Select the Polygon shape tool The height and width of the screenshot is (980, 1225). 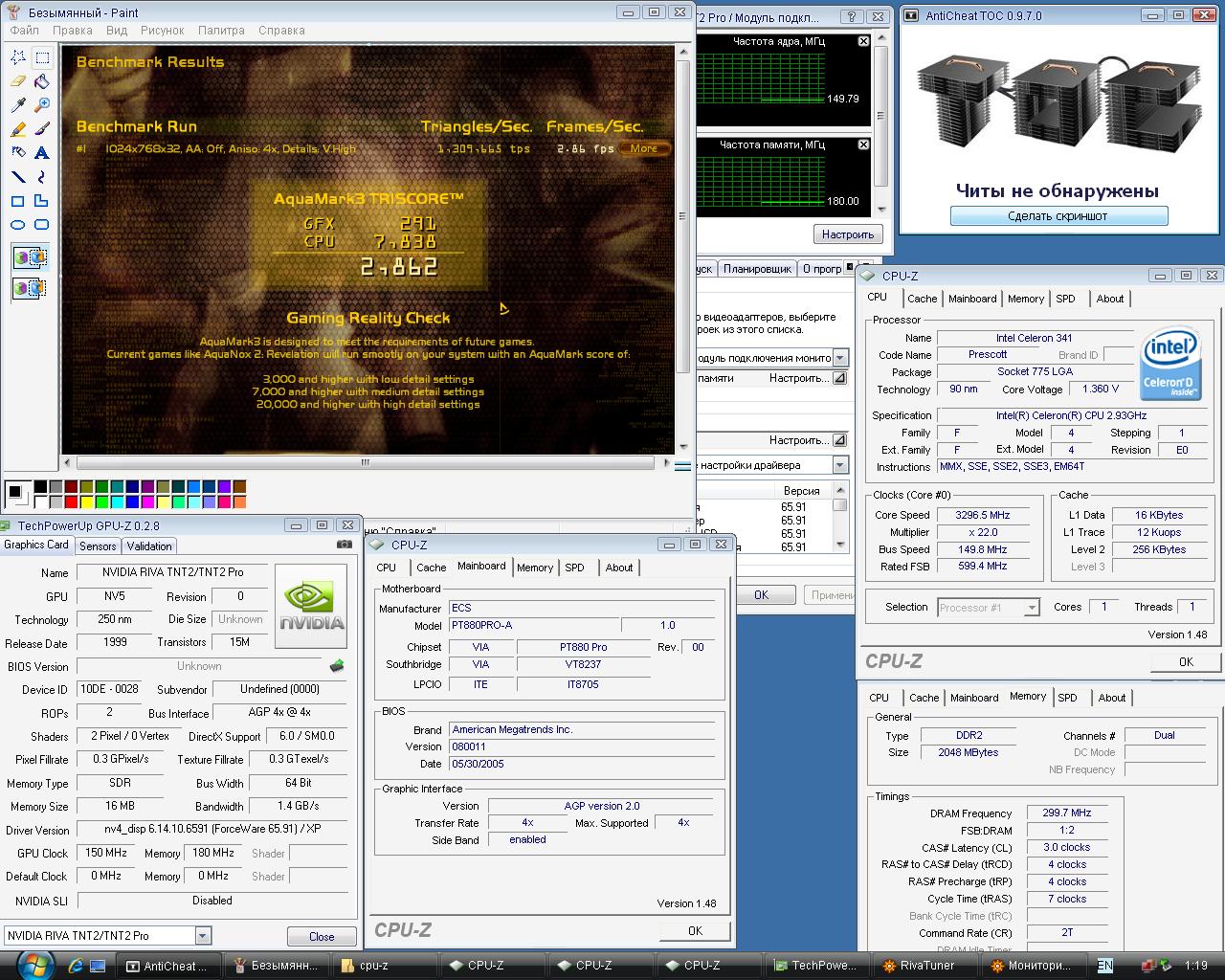pos(41,201)
